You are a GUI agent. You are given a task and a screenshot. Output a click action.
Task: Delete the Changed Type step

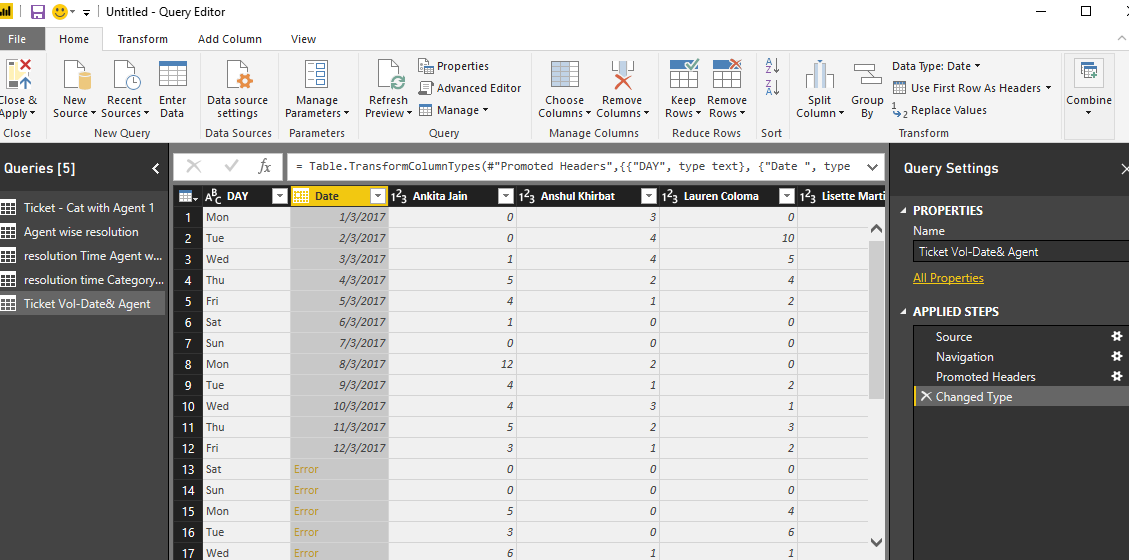[x=926, y=397]
